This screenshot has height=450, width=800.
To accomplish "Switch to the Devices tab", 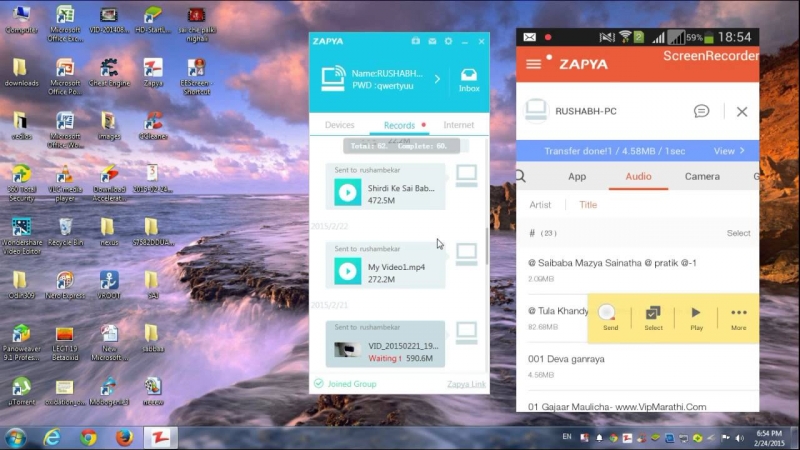I will (x=339, y=125).
